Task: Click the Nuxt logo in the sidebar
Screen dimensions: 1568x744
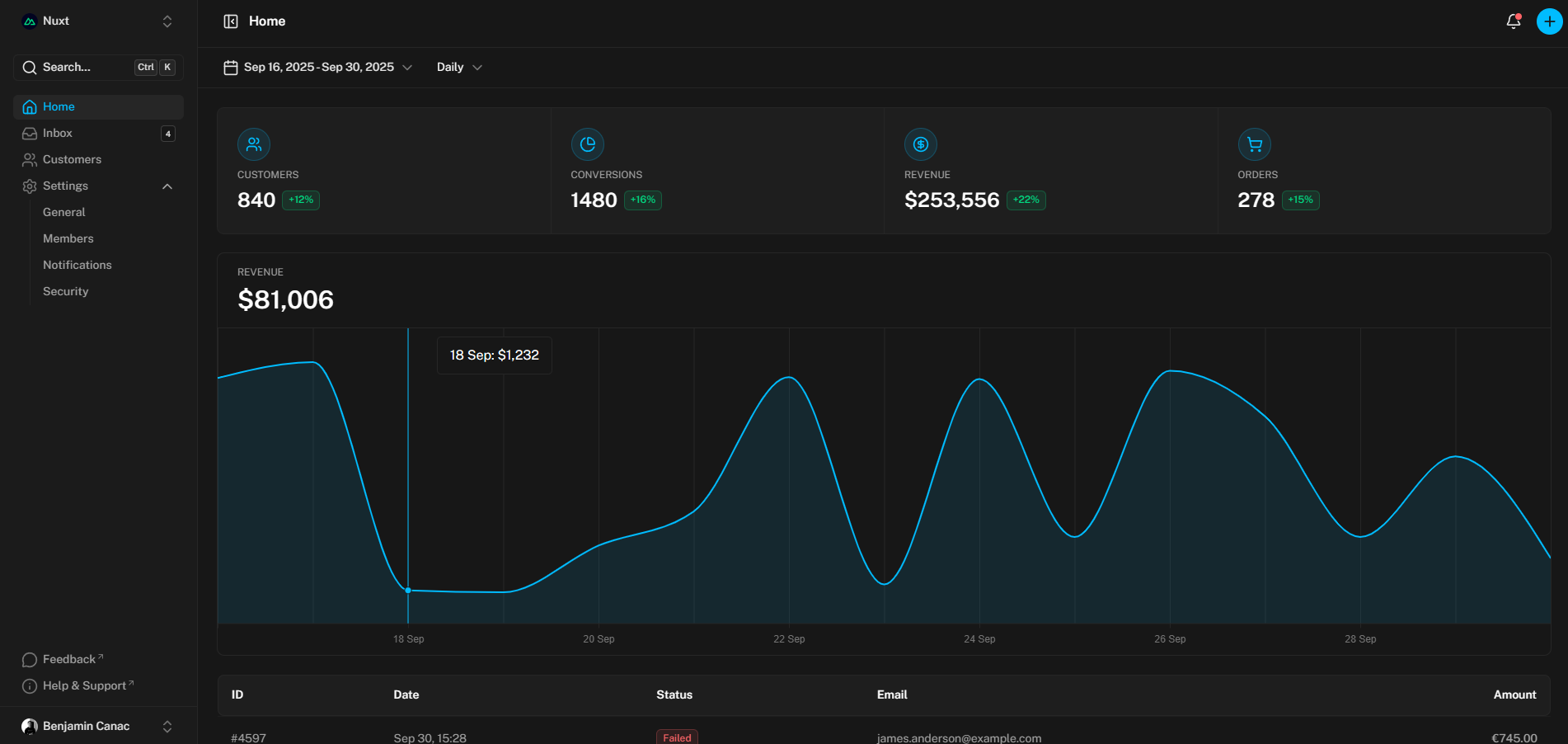Action: click(x=31, y=20)
